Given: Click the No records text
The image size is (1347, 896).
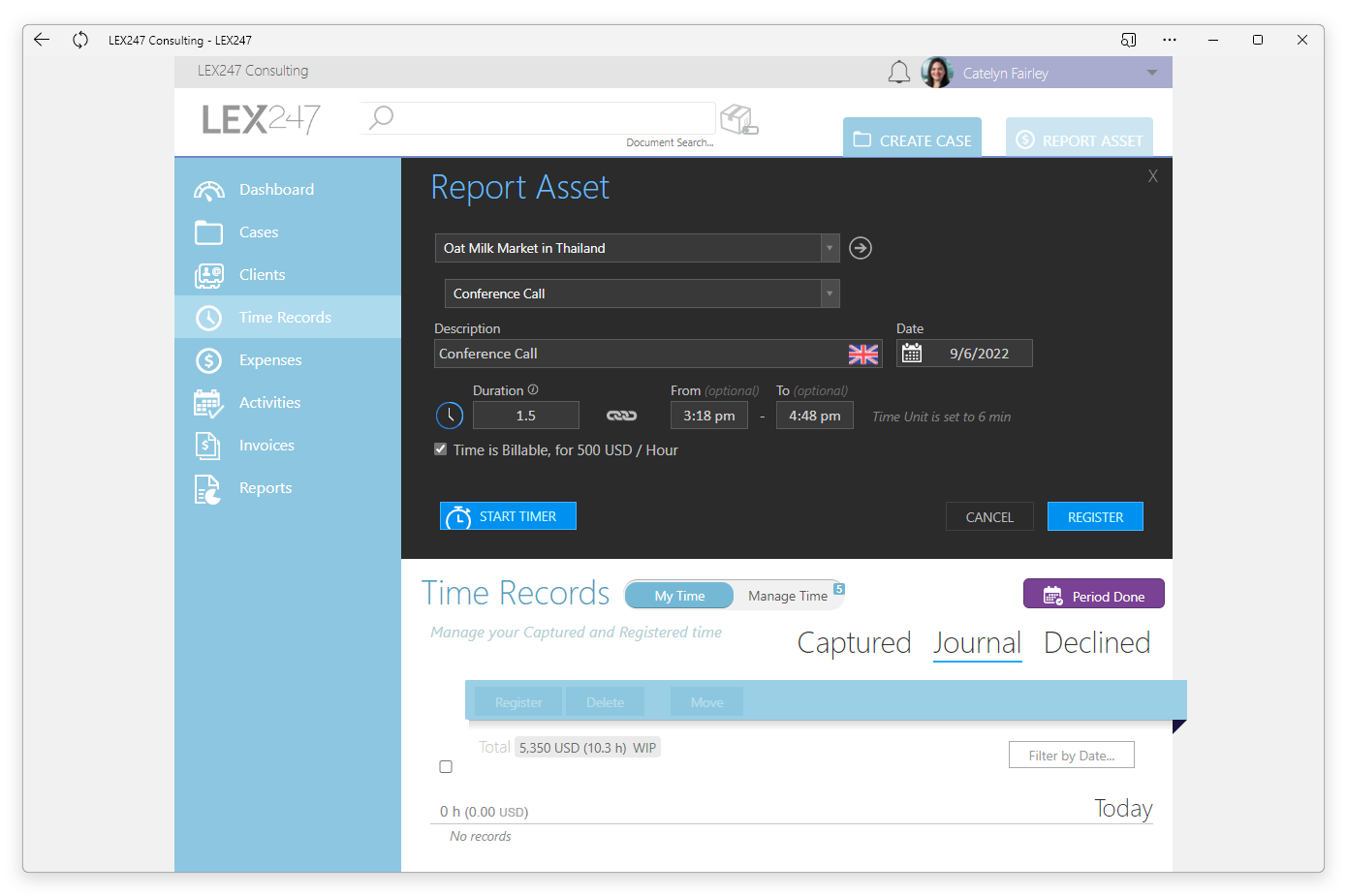Looking at the screenshot, I should 481,836.
